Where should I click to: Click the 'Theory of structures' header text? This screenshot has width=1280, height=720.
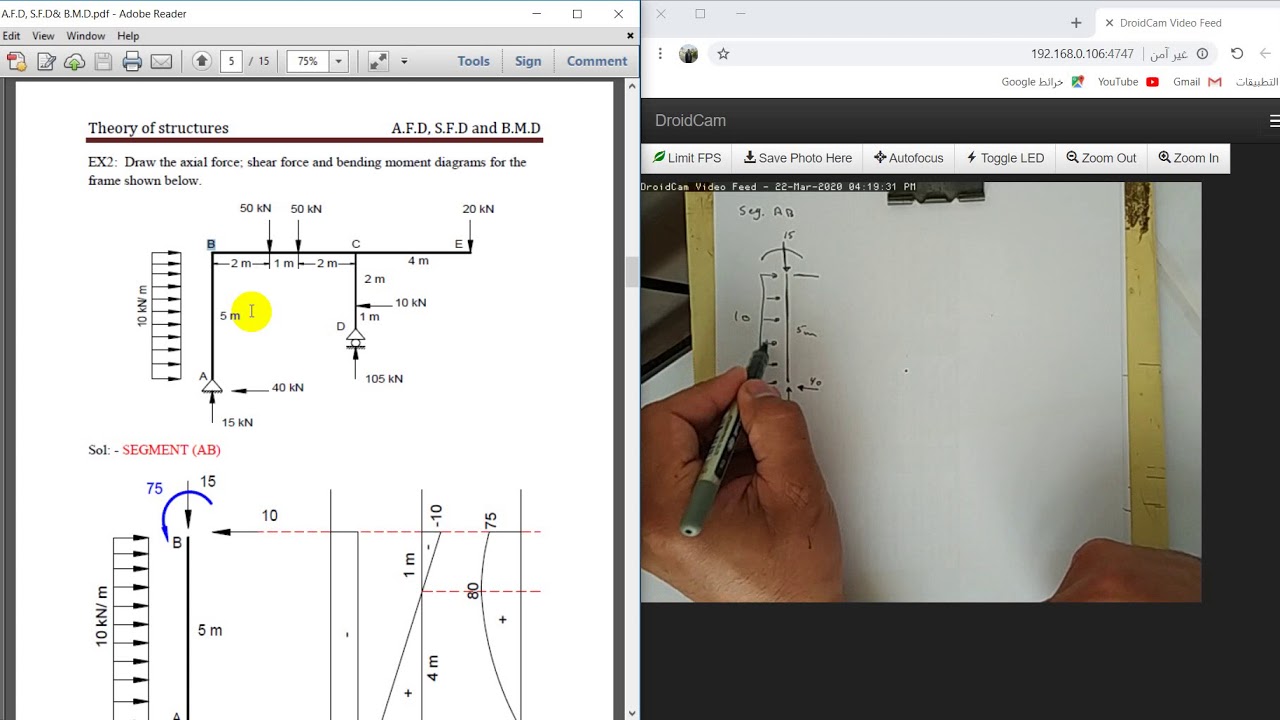pyautogui.click(x=158, y=128)
